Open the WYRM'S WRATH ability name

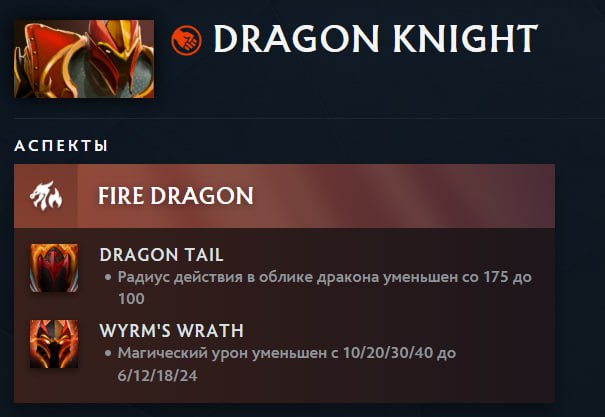171,331
